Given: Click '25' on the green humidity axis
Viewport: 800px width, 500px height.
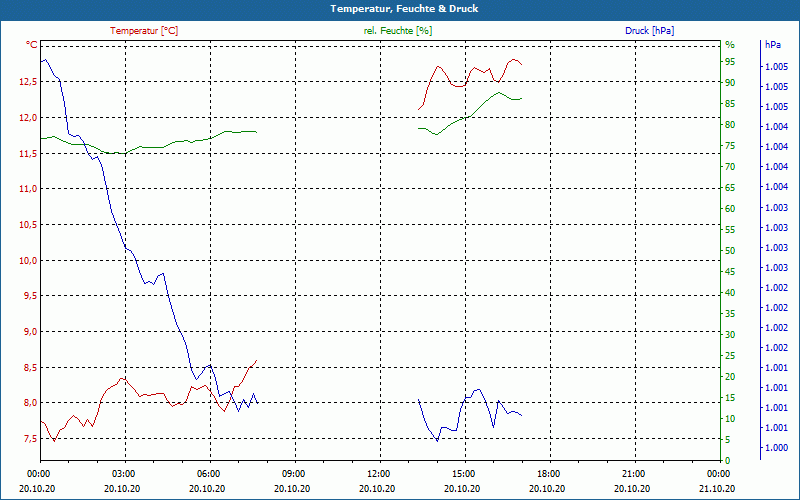Looking at the screenshot, I should pos(730,356).
